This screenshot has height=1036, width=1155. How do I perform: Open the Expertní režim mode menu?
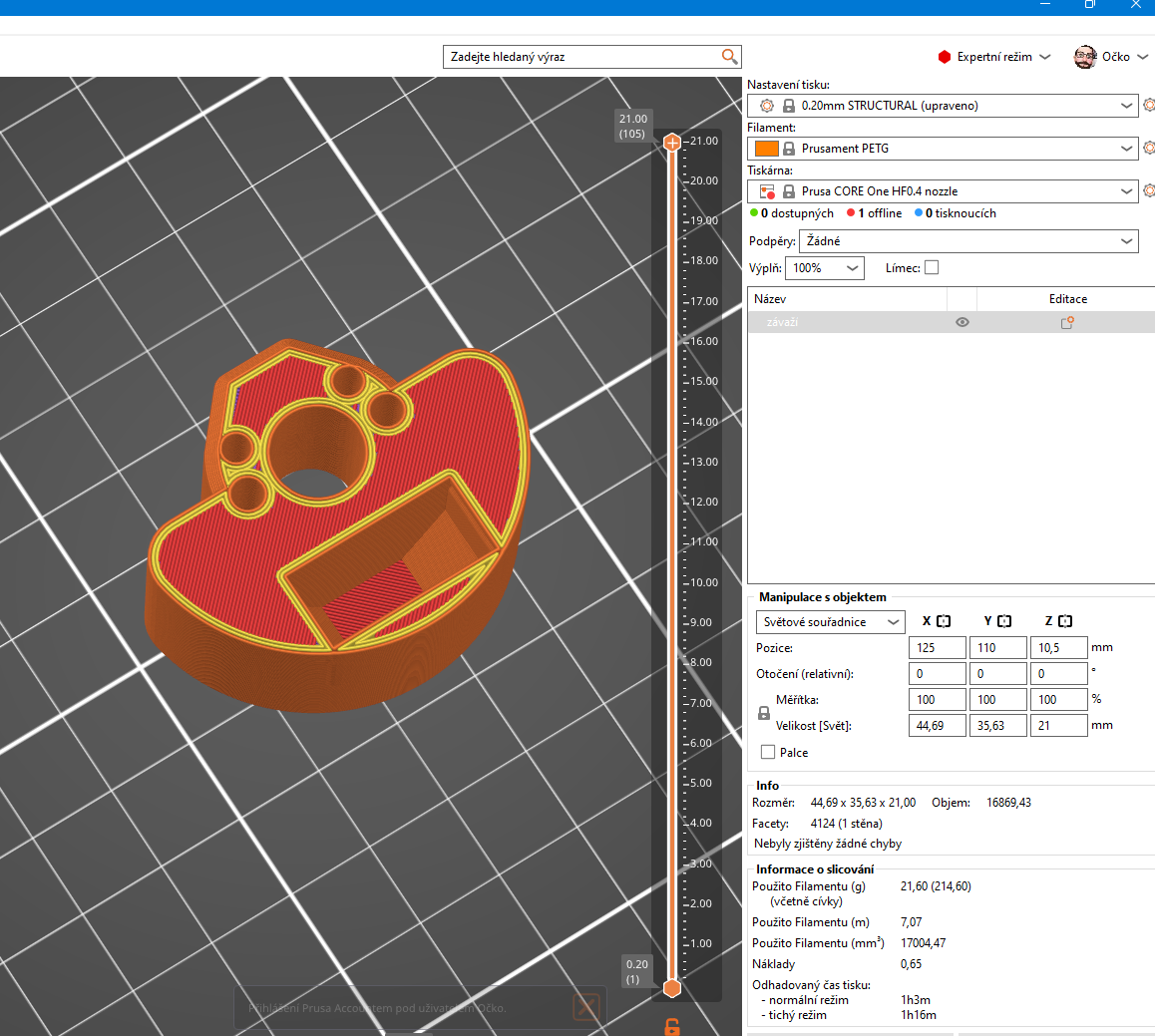click(x=994, y=57)
